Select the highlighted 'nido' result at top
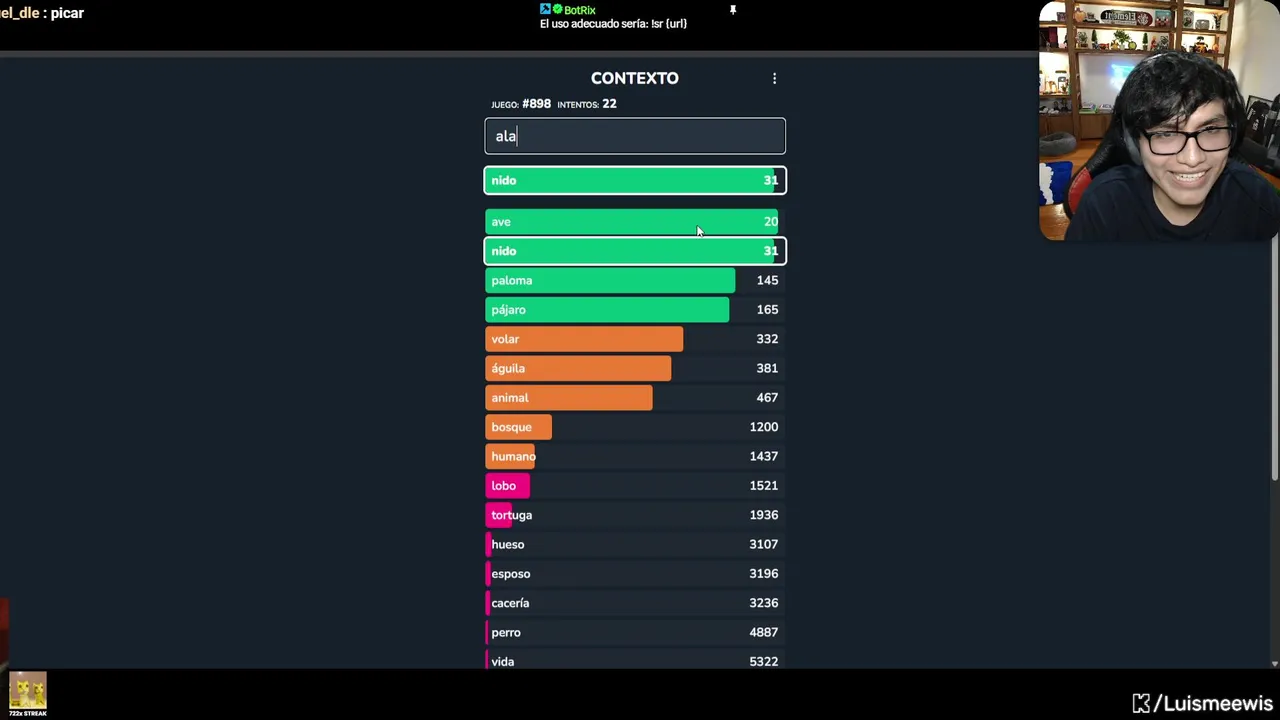 (635, 180)
